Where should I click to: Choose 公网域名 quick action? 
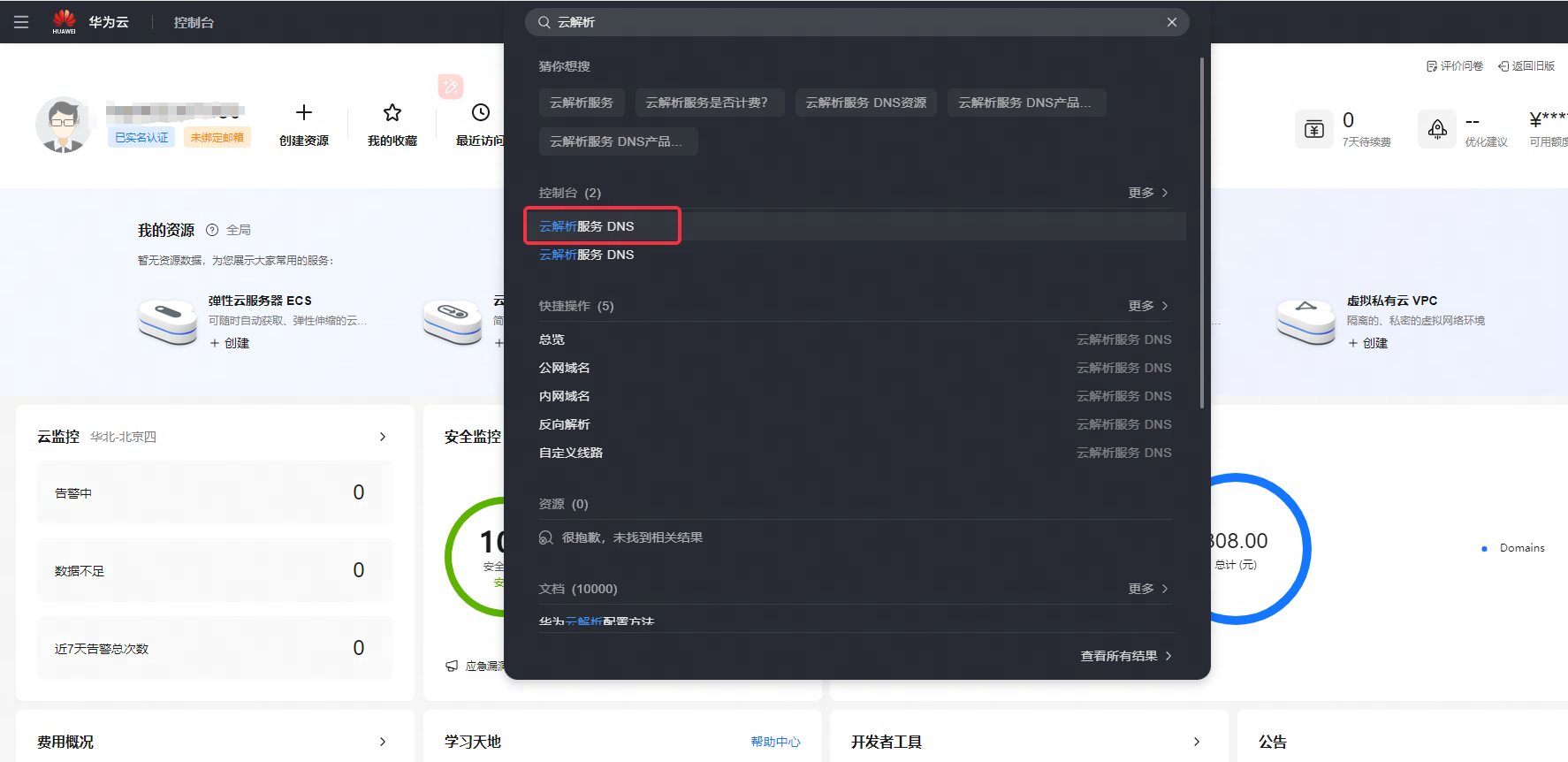point(565,368)
